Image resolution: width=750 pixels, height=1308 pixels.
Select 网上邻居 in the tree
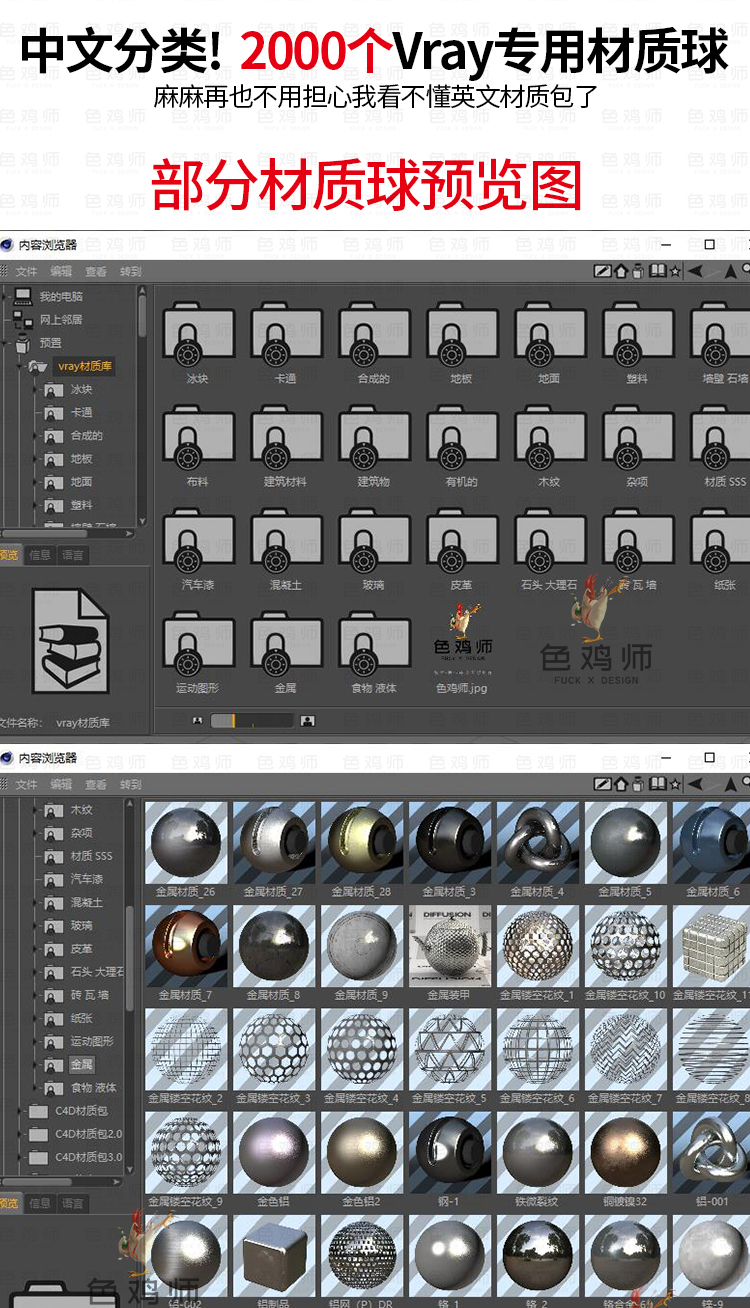(61, 320)
